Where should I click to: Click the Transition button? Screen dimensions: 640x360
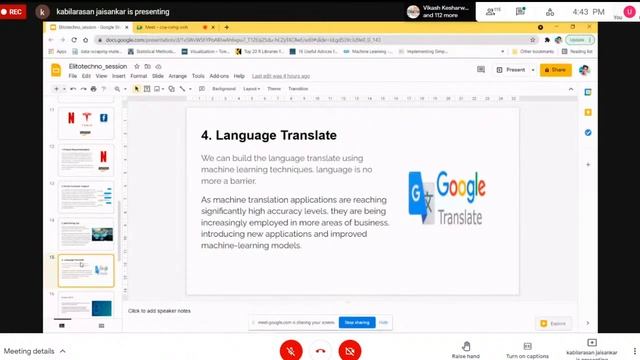298,89
